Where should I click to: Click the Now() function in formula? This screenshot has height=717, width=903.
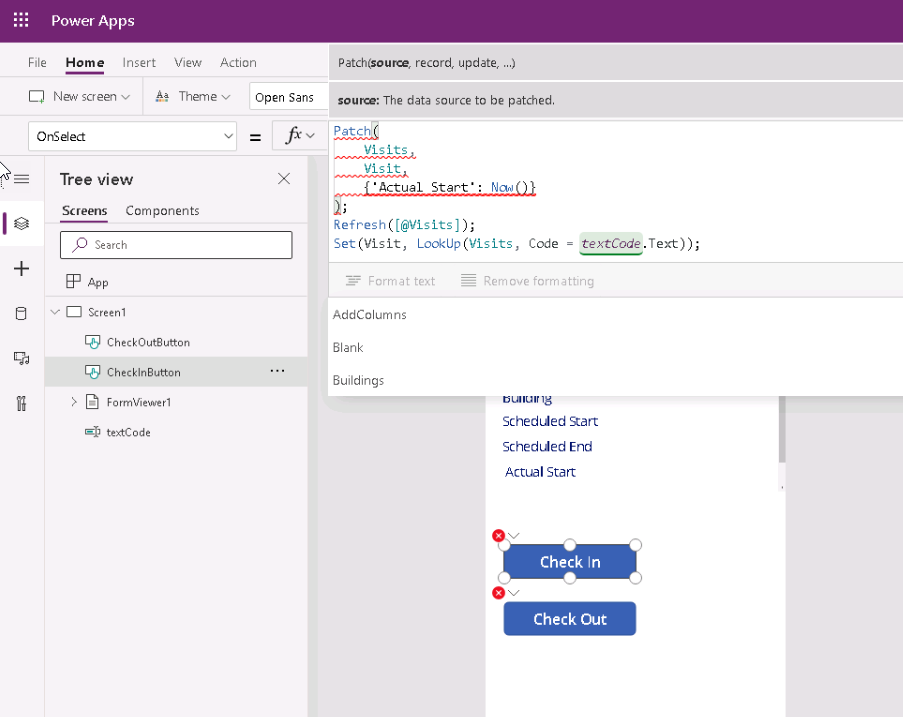point(509,187)
